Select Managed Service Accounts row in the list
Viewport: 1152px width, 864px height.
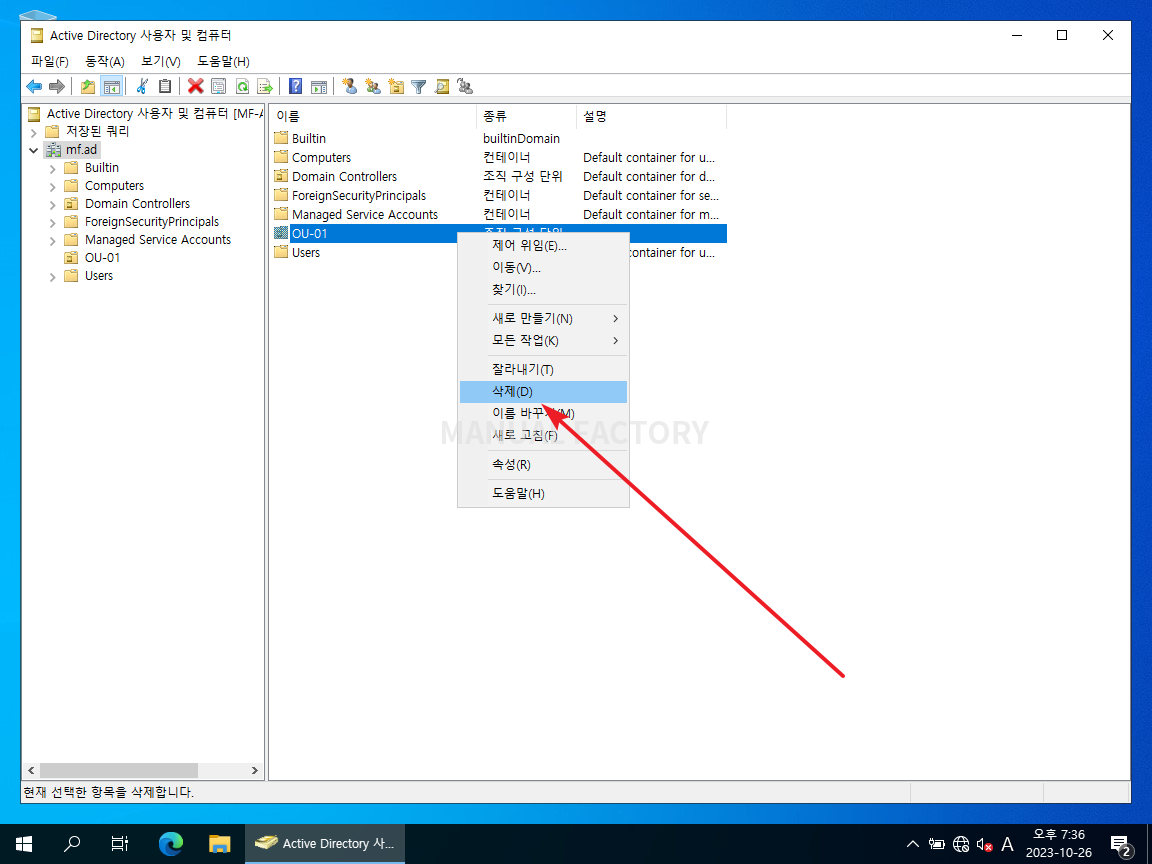pos(500,215)
